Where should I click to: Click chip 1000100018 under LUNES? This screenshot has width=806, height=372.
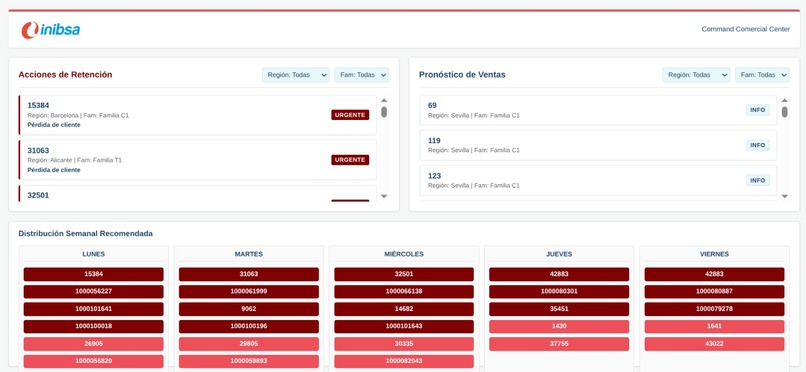[94, 327]
